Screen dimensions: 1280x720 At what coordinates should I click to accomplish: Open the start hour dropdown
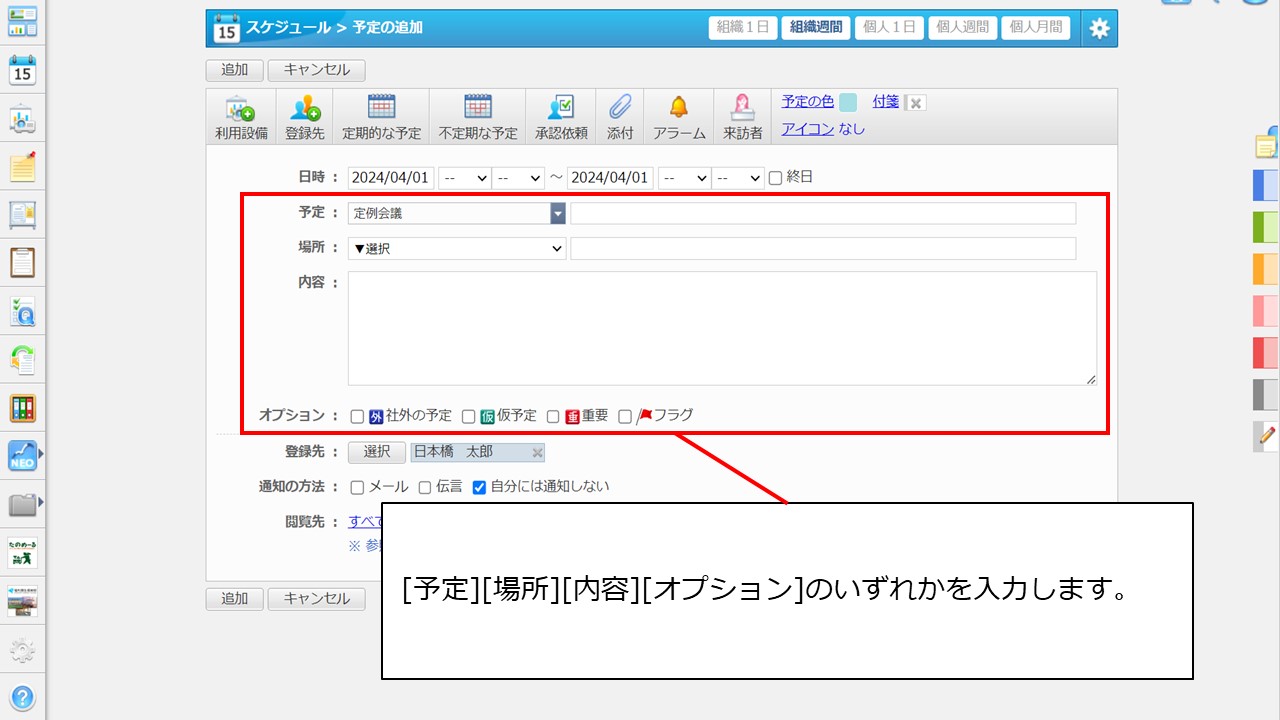[x=465, y=178]
